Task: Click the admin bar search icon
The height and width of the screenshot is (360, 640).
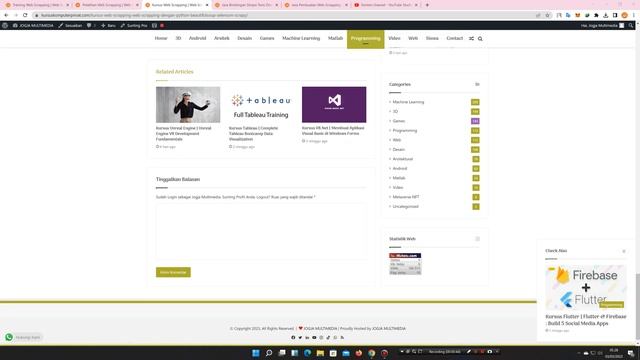Action: tap(631, 25)
